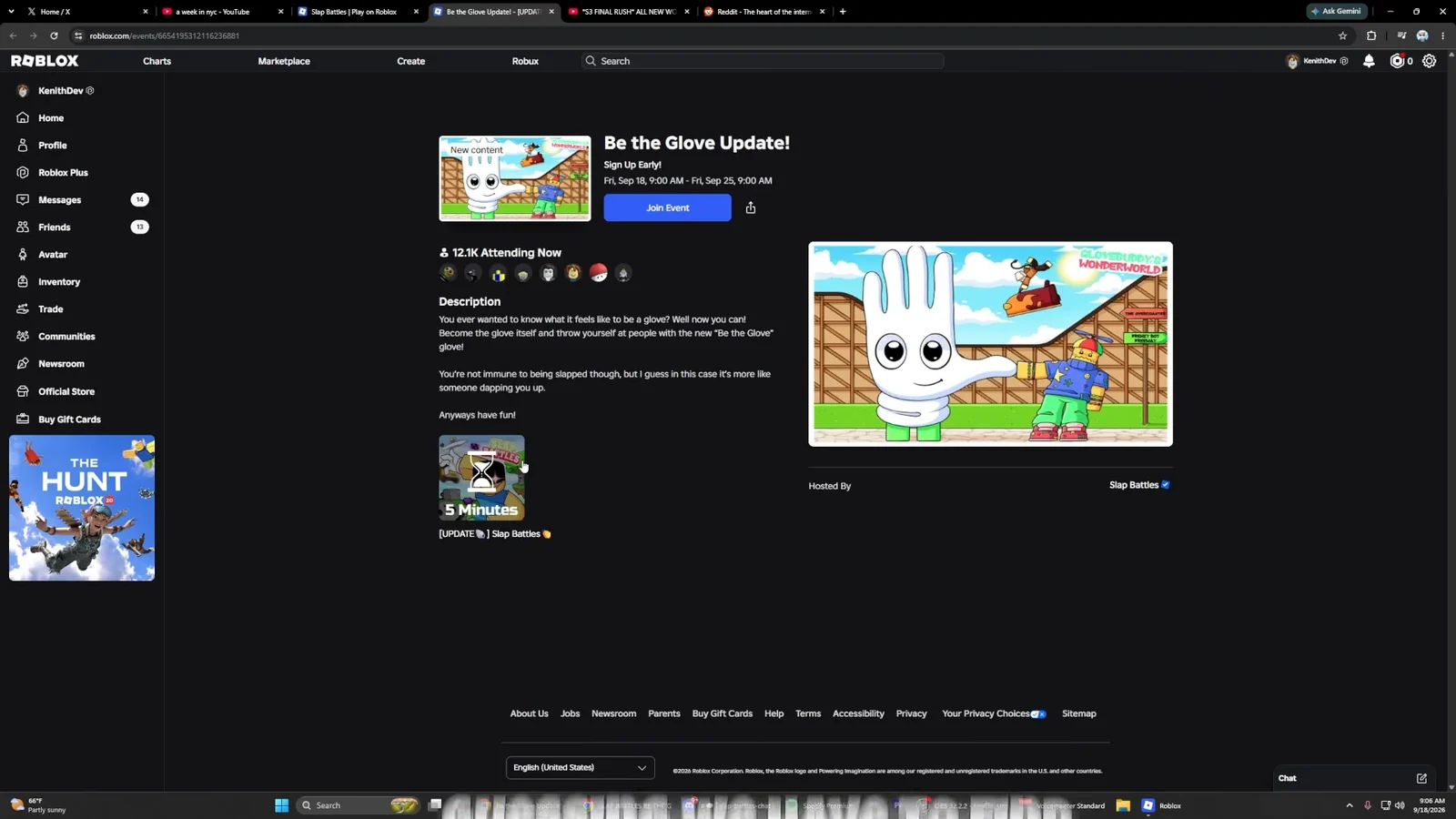Click the Home icon in the sidebar
Image resolution: width=1456 pixels, height=819 pixels.
tap(23, 118)
